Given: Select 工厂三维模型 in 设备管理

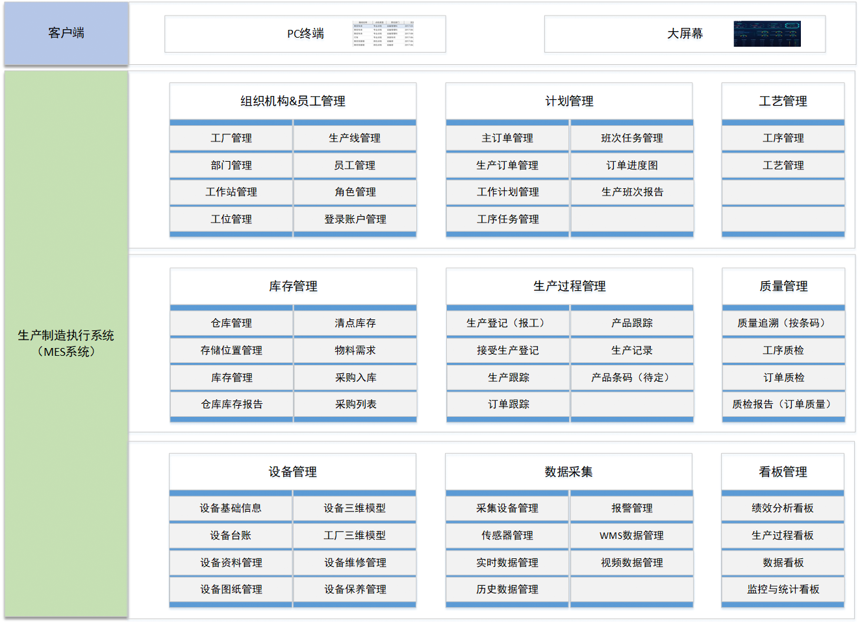Looking at the screenshot, I should pyautogui.click(x=355, y=536).
